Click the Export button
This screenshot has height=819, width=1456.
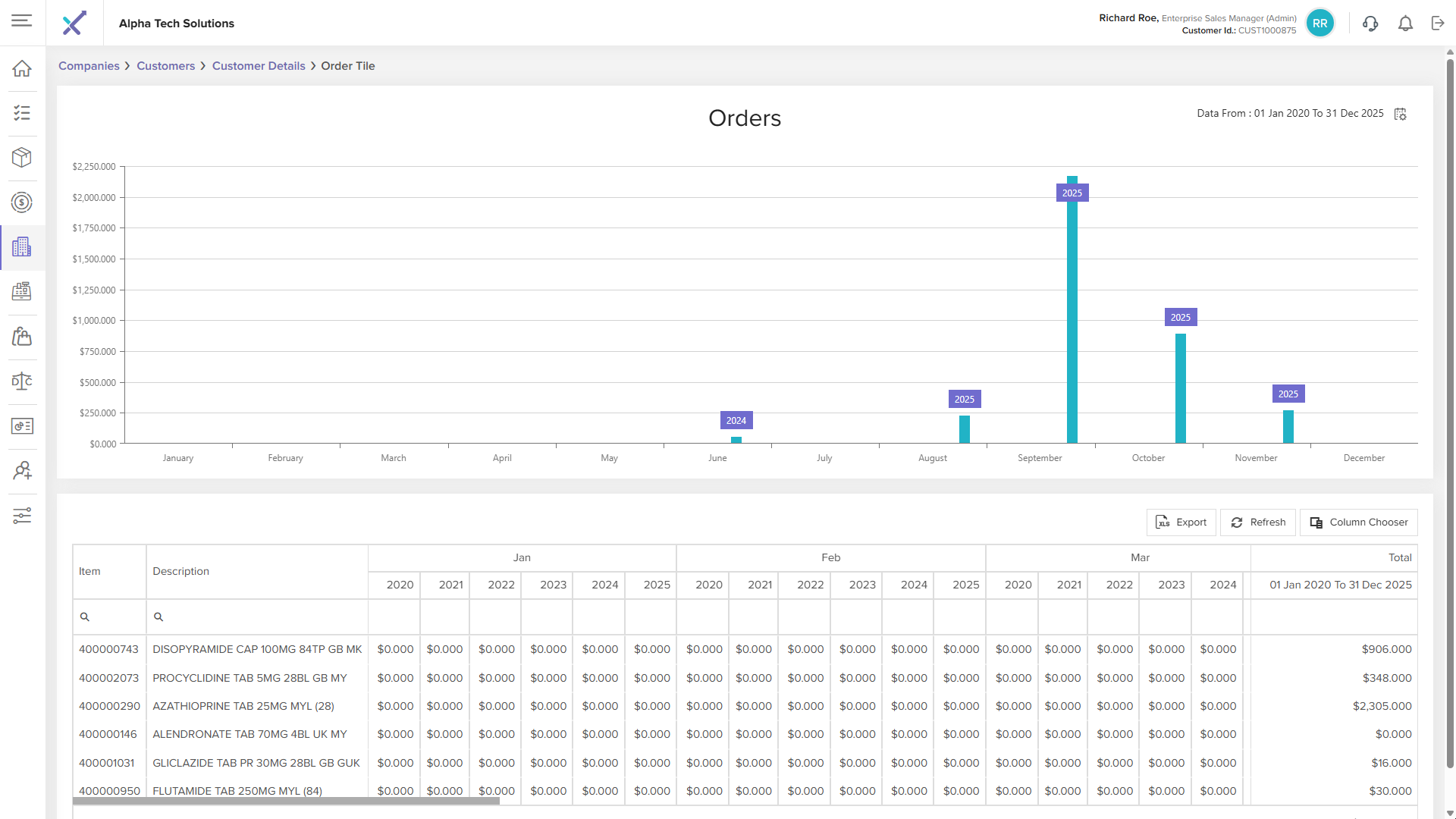click(x=1181, y=522)
